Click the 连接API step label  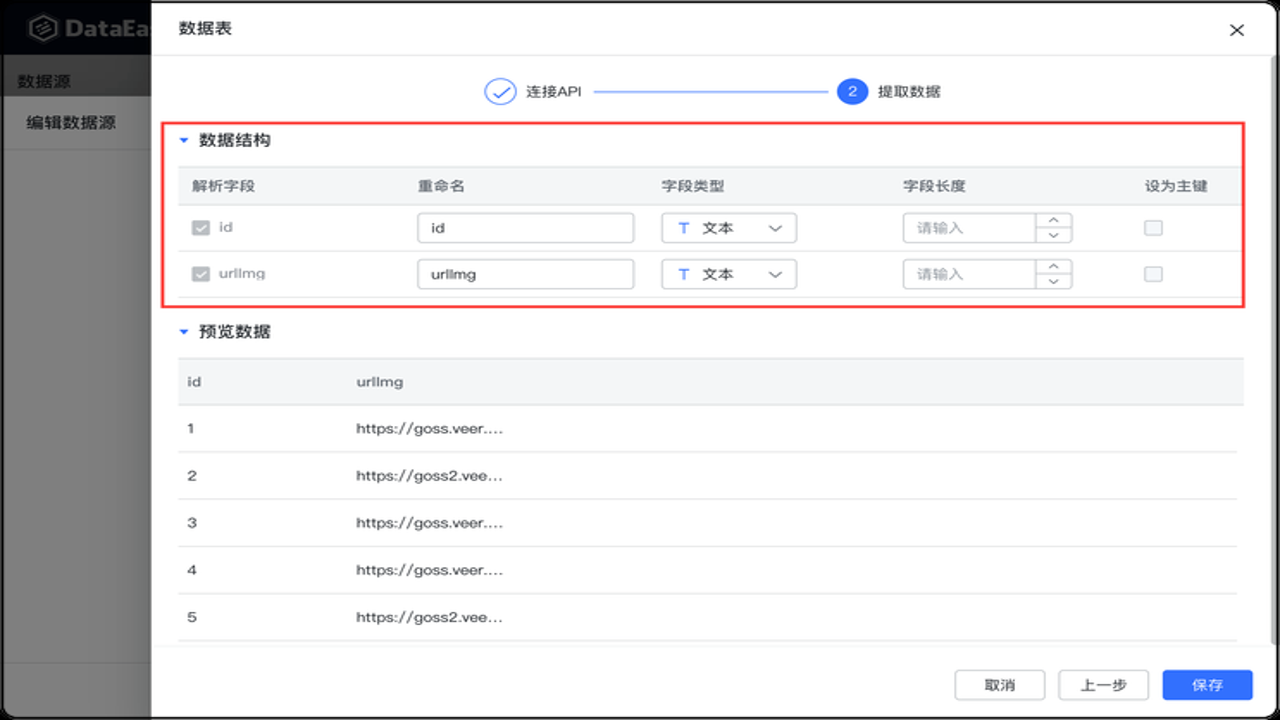[554, 91]
